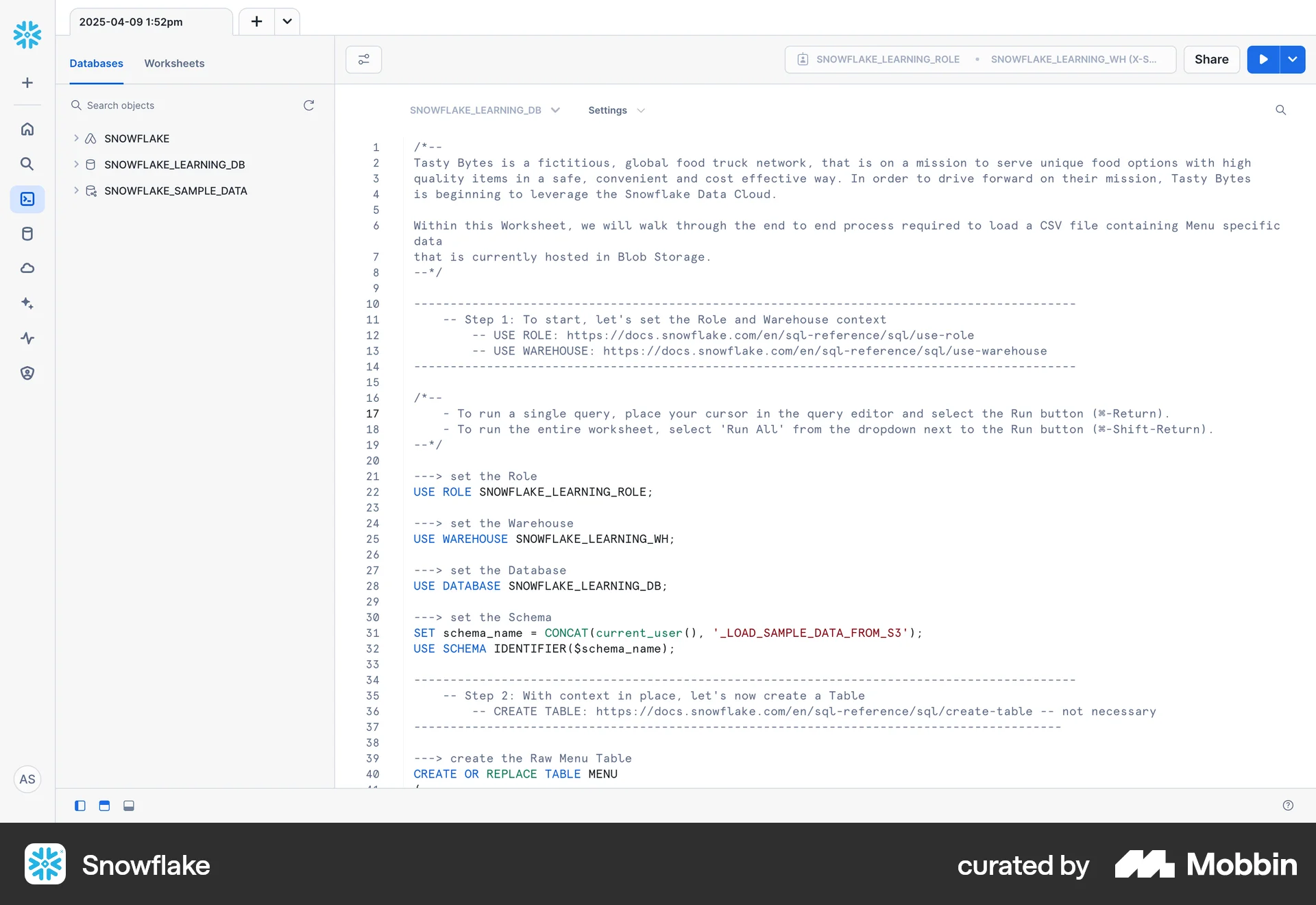Viewport: 1316px width, 905px height.
Task: Refresh the database objects list
Action: (308, 105)
